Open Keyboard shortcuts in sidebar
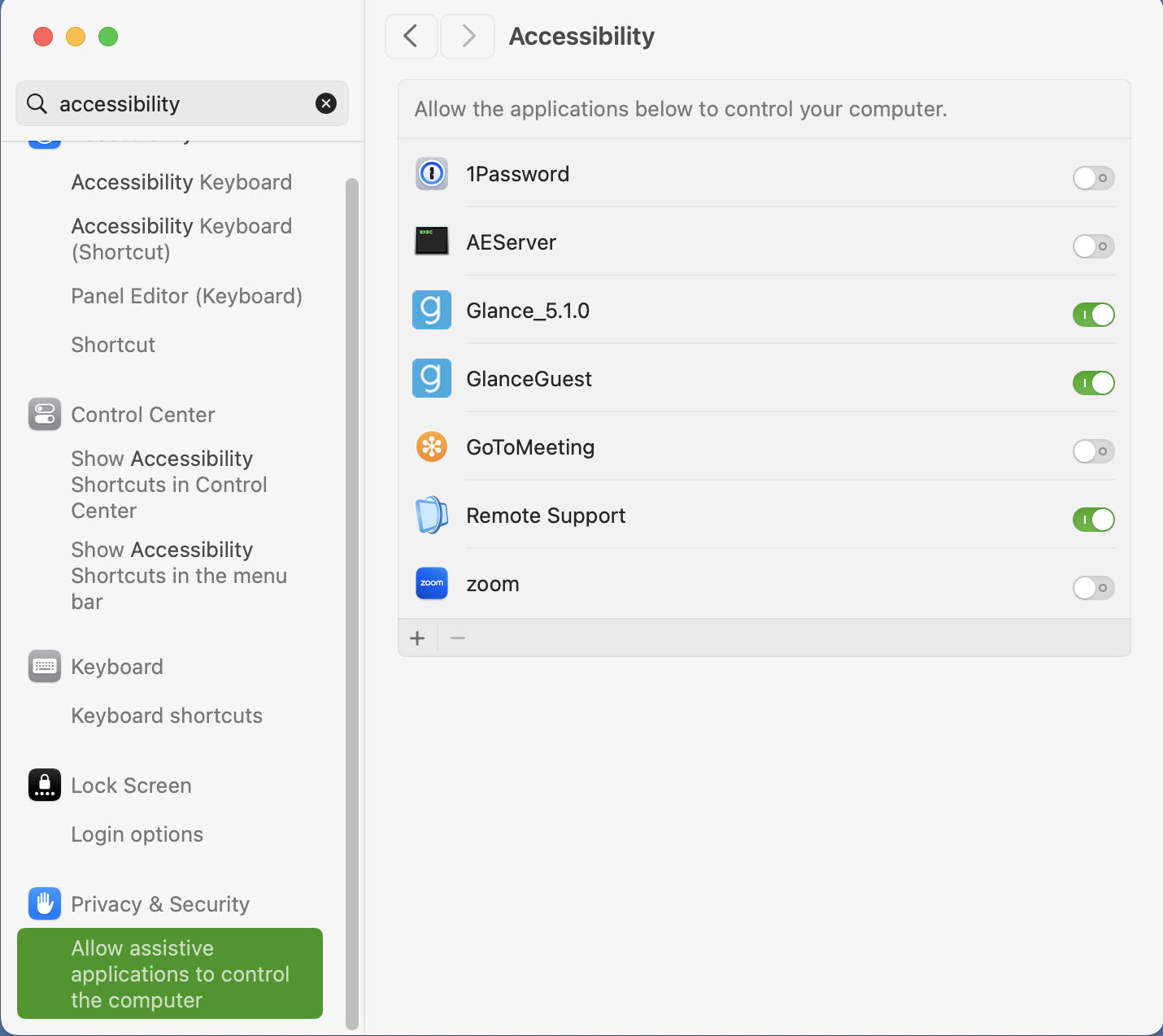Viewport: 1163px width, 1036px height. (x=167, y=716)
